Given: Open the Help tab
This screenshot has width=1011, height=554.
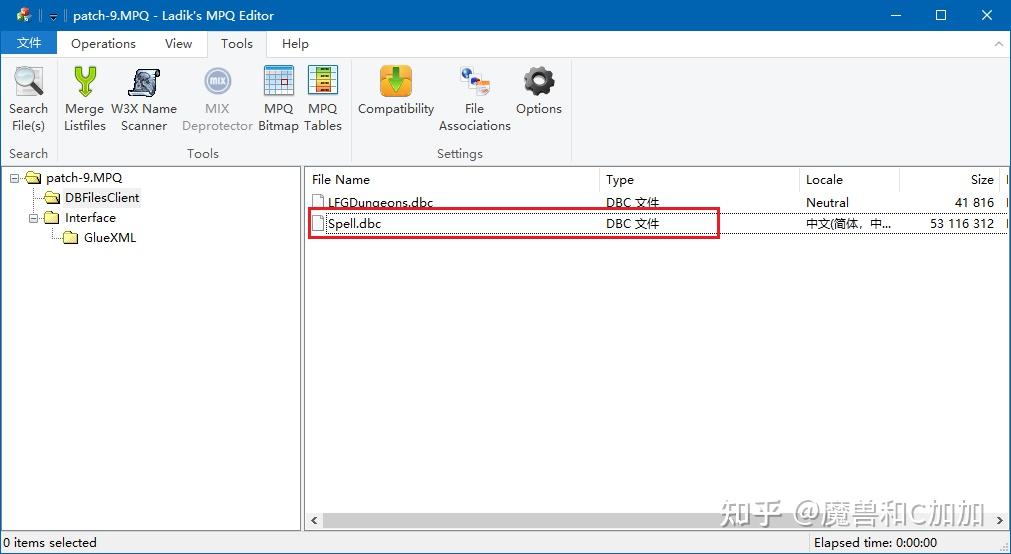Looking at the screenshot, I should 295,43.
